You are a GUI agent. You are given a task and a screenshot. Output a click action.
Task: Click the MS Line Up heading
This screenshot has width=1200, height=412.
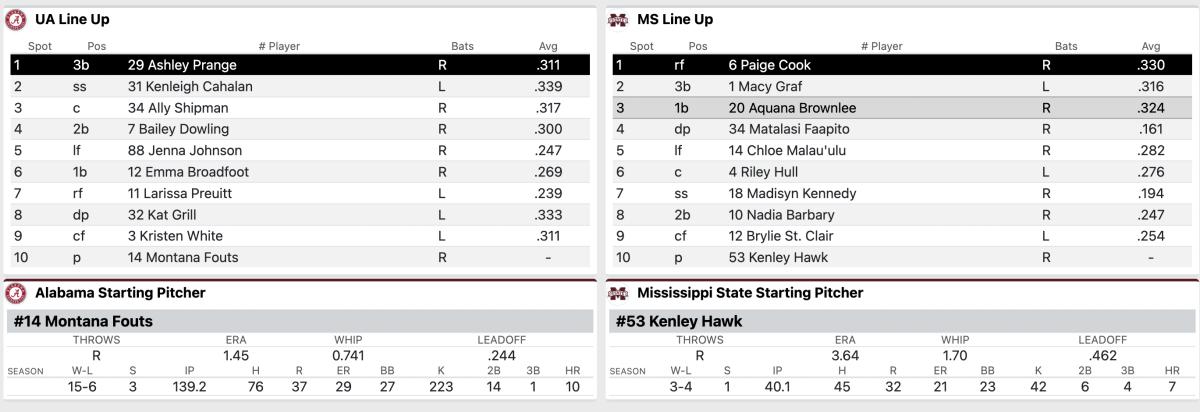click(675, 19)
